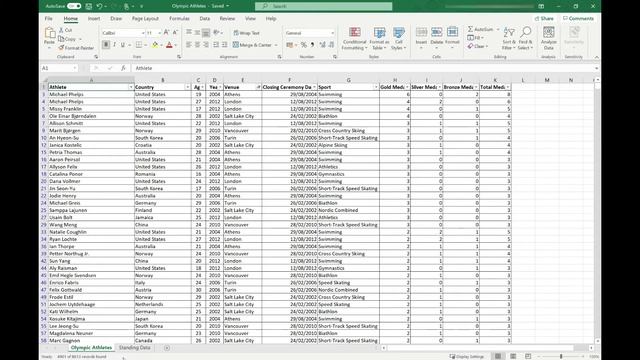This screenshot has height=360, width=640.
Task: Increase font size with the larger A
Action: click(x=166, y=33)
